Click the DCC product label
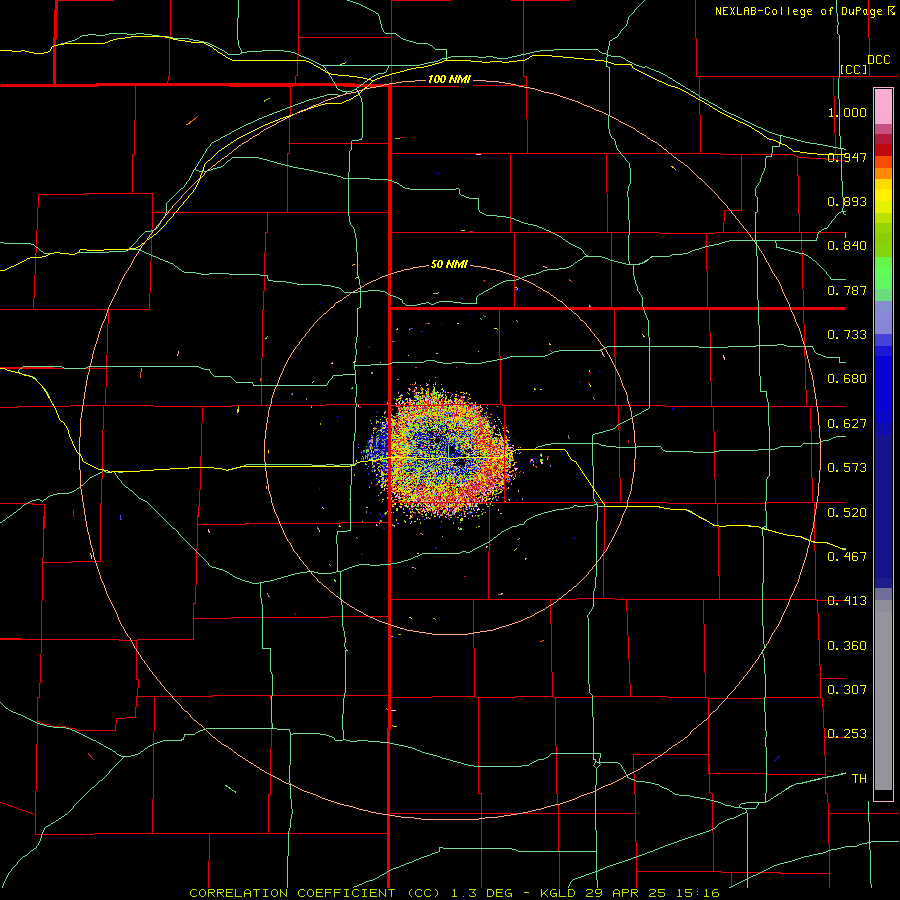Image resolution: width=900 pixels, height=900 pixels. pos(879,60)
